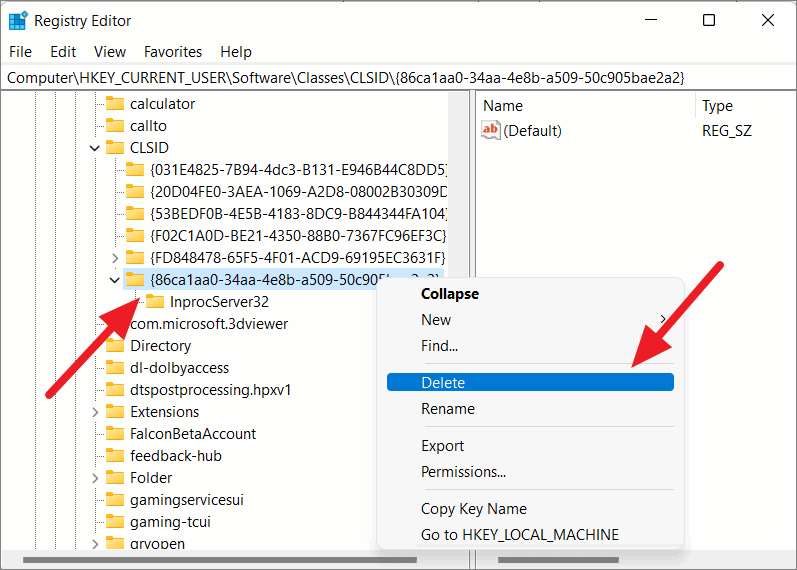797x570 pixels.
Task: Click folder icon of {53BEDF0B-4E5B-4183 key
Action: coord(135,214)
